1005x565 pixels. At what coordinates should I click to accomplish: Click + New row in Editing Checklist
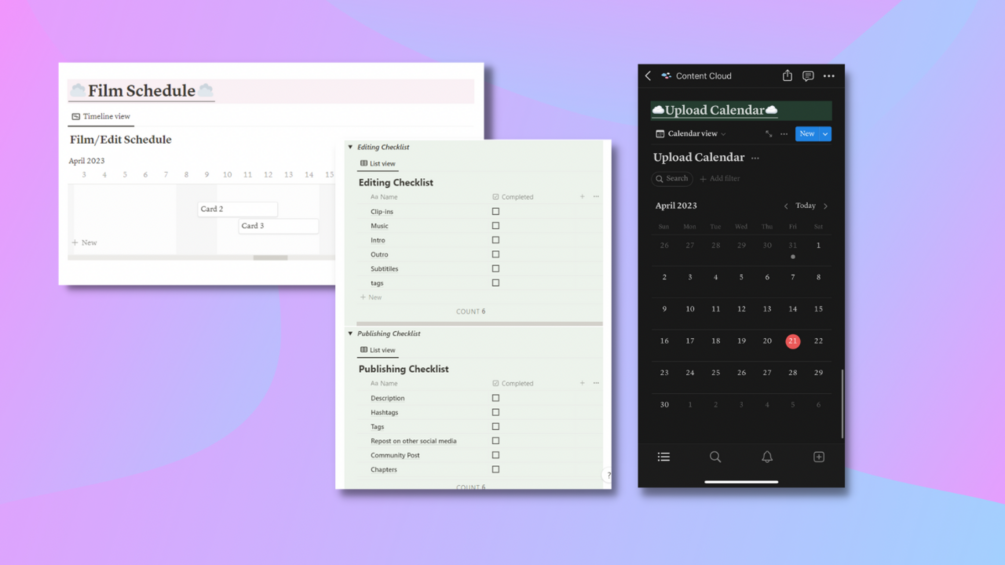[x=371, y=297]
